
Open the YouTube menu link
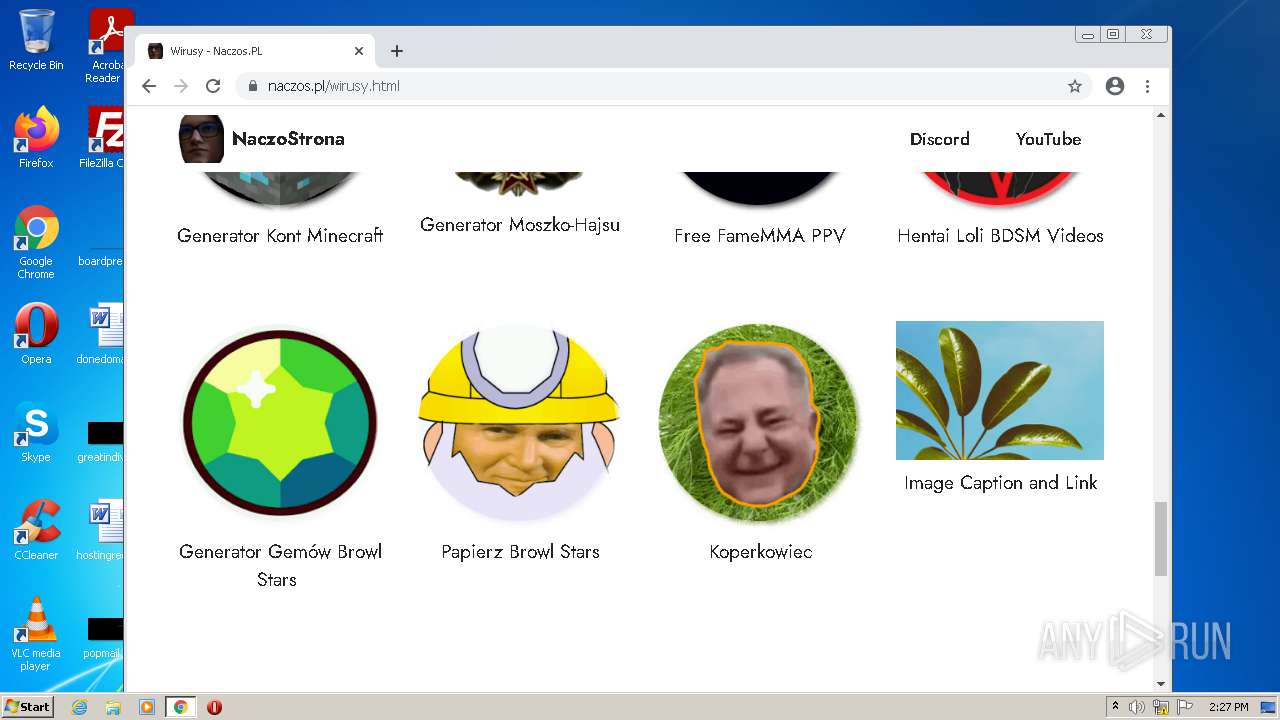[x=1048, y=139]
